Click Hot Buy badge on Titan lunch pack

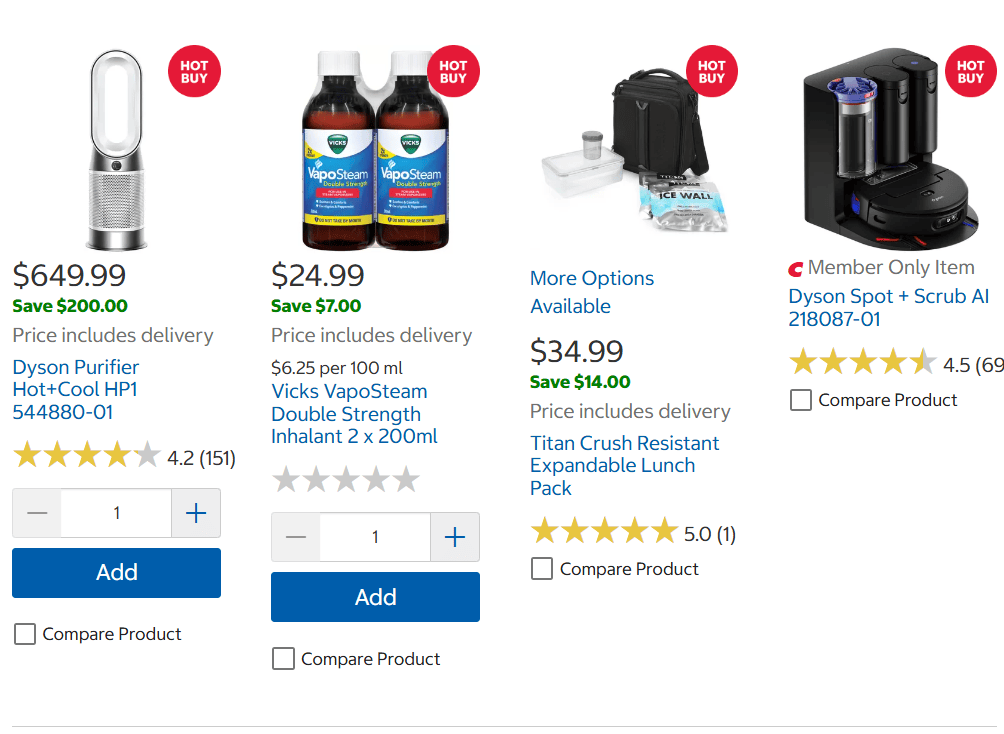tap(711, 71)
